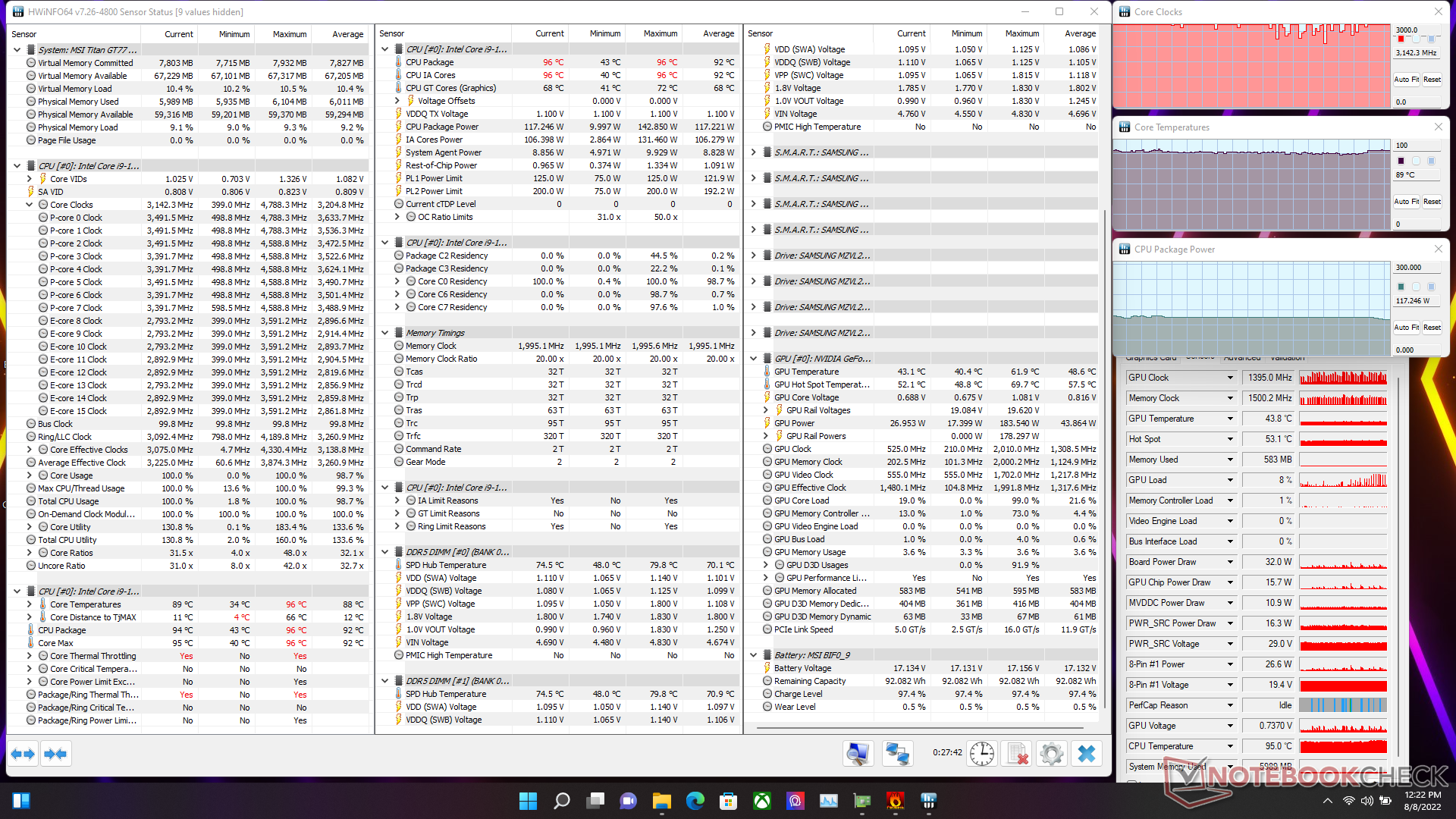The height and width of the screenshot is (819, 1456).
Task: Open the PerfCap Reason dropdown
Action: (1230, 705)
